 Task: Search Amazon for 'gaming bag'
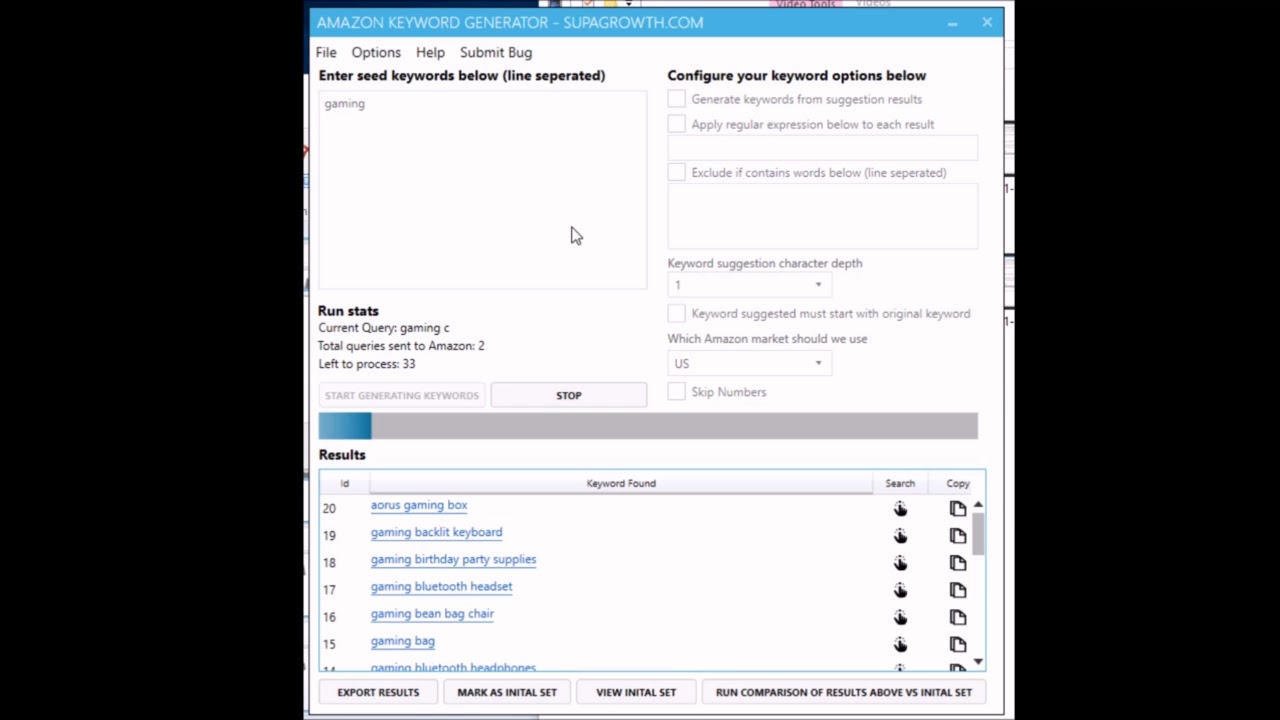pos(900,644)
